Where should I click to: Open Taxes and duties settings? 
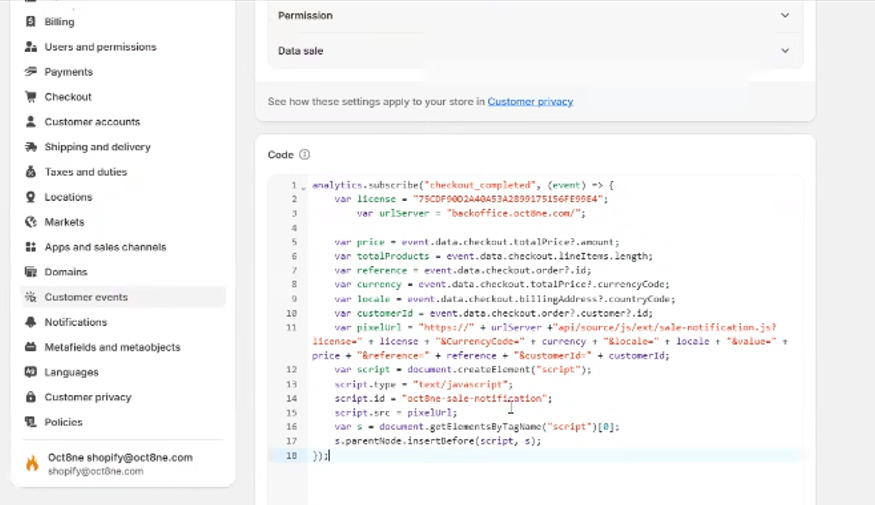[85, 172]
